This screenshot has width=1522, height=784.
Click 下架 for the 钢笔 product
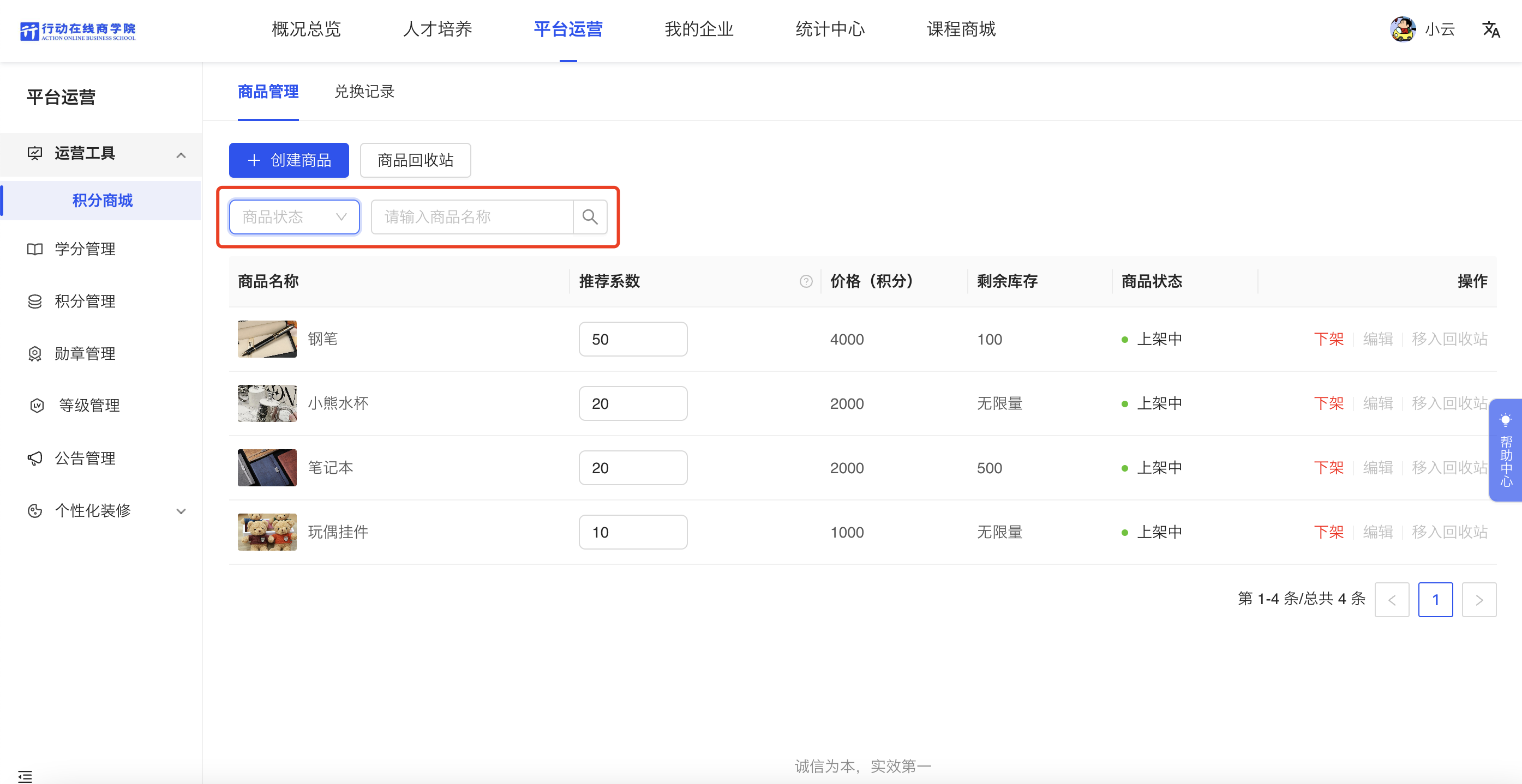[x=1329, y=339]
